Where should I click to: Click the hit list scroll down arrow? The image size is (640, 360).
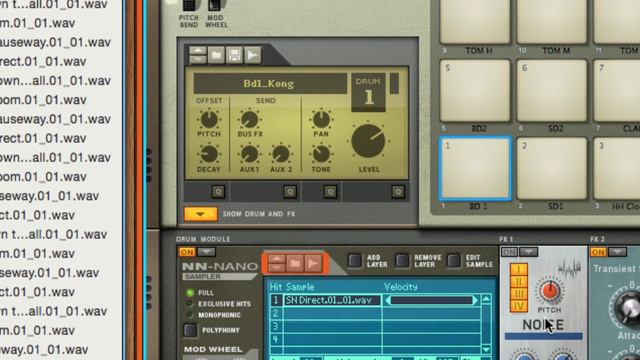point(486,349)
